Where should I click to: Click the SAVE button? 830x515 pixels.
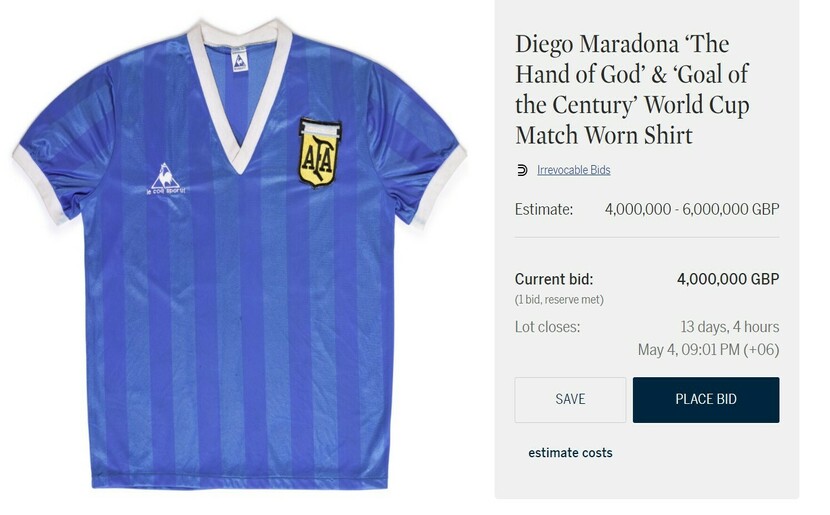tap(570, 400)
